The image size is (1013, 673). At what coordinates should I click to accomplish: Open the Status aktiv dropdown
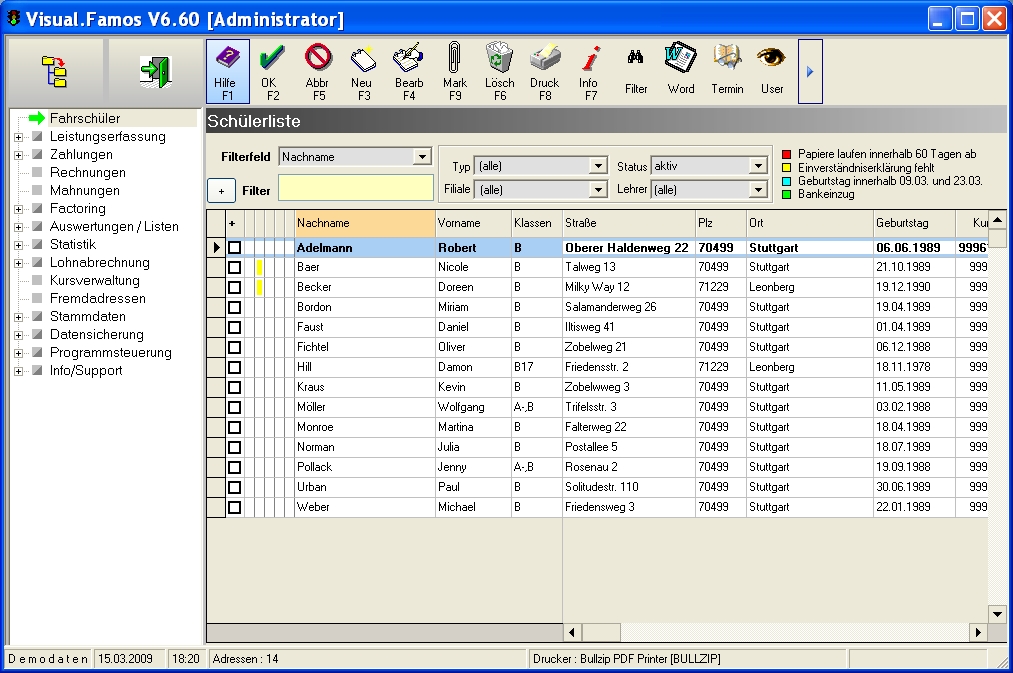coord(758,166)
